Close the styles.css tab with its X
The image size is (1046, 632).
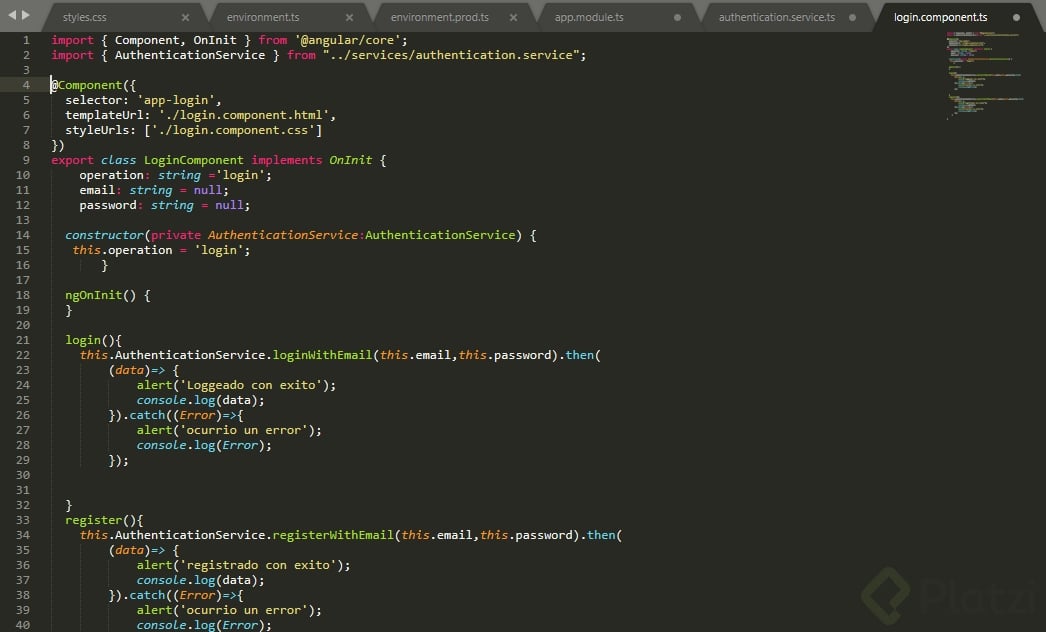(186, 17)
